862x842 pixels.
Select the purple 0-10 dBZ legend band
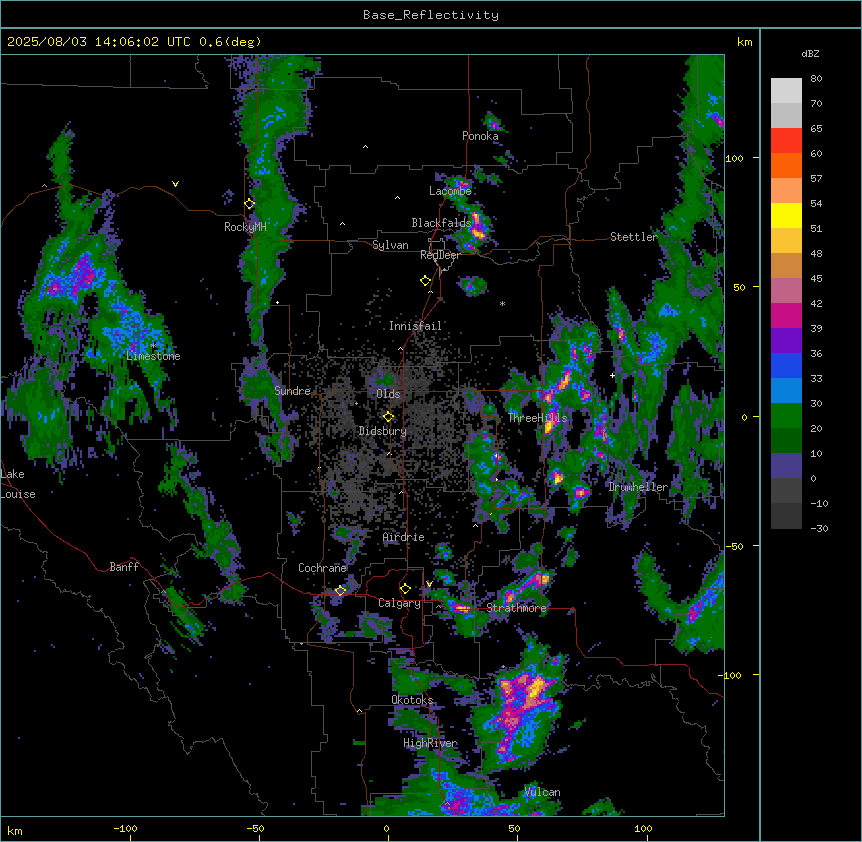pos(786,466)
